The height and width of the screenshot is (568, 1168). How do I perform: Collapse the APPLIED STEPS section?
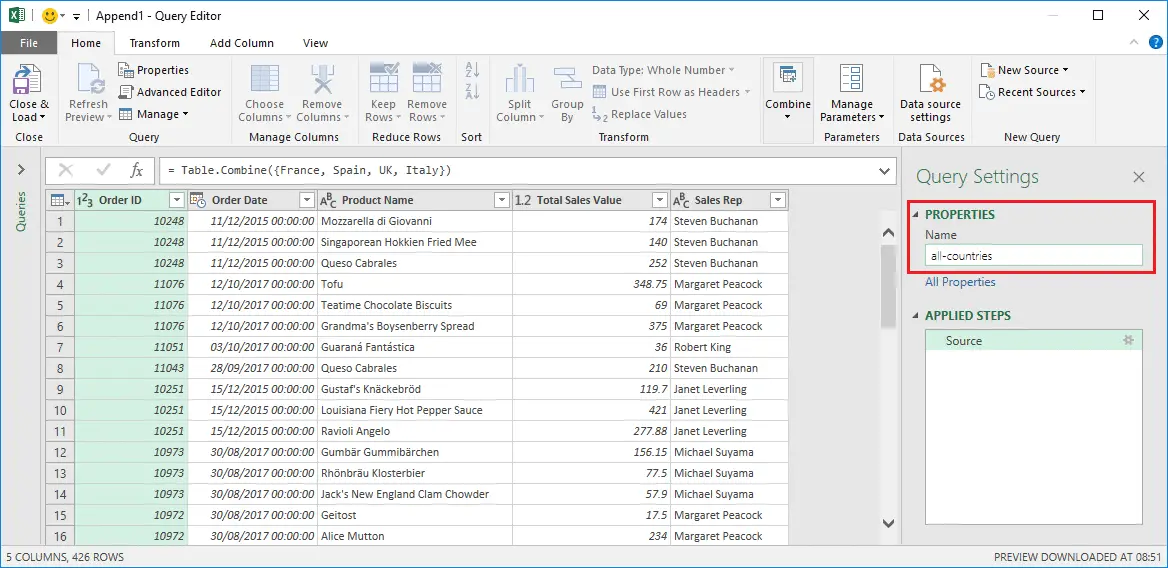(x=916, y=316)
